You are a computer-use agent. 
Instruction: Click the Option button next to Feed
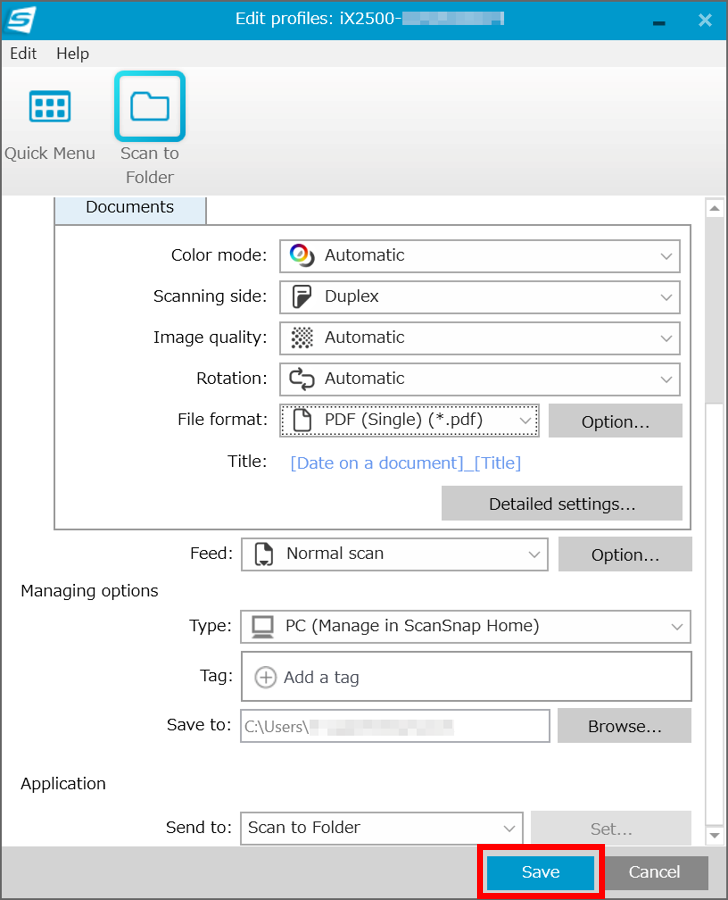(625, 554)
